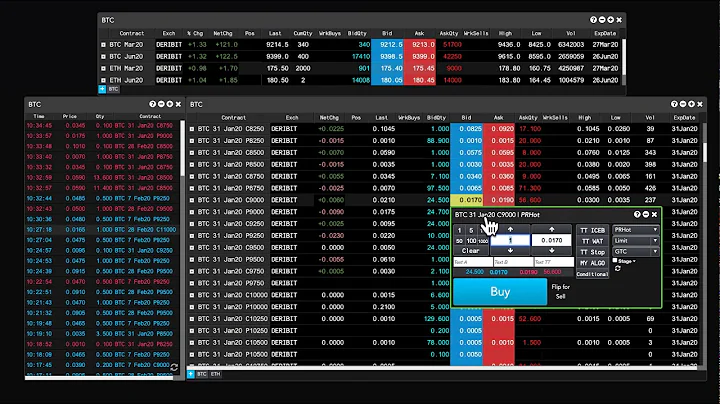
Task: Decrease order quantity with the down arrow
Action: point(510,251)
